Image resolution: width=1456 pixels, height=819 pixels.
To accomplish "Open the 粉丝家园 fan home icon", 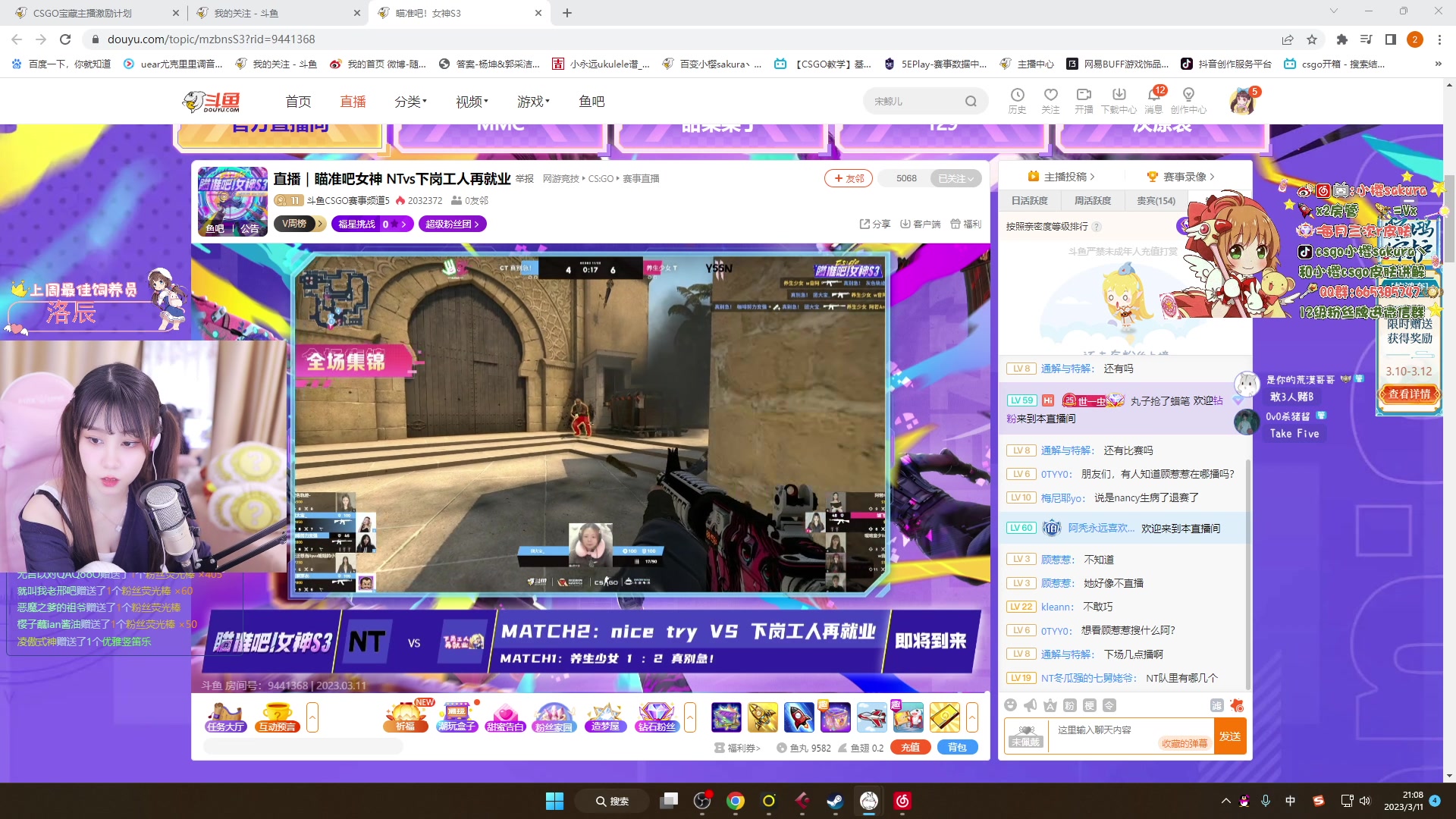I will pyautogui.click(x=554, y=717).
